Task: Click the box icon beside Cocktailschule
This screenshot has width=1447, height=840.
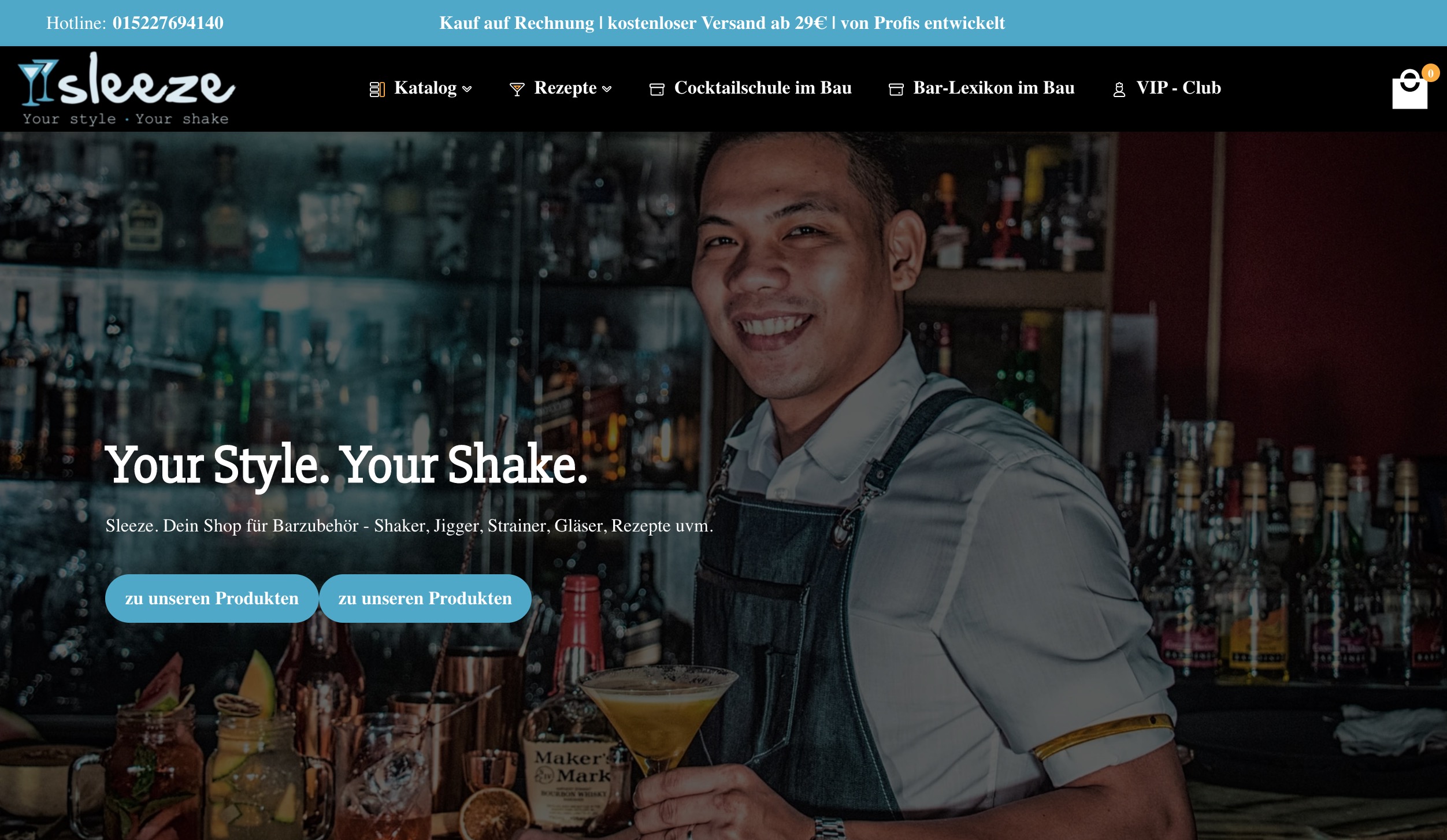Action: pos(657,89)
